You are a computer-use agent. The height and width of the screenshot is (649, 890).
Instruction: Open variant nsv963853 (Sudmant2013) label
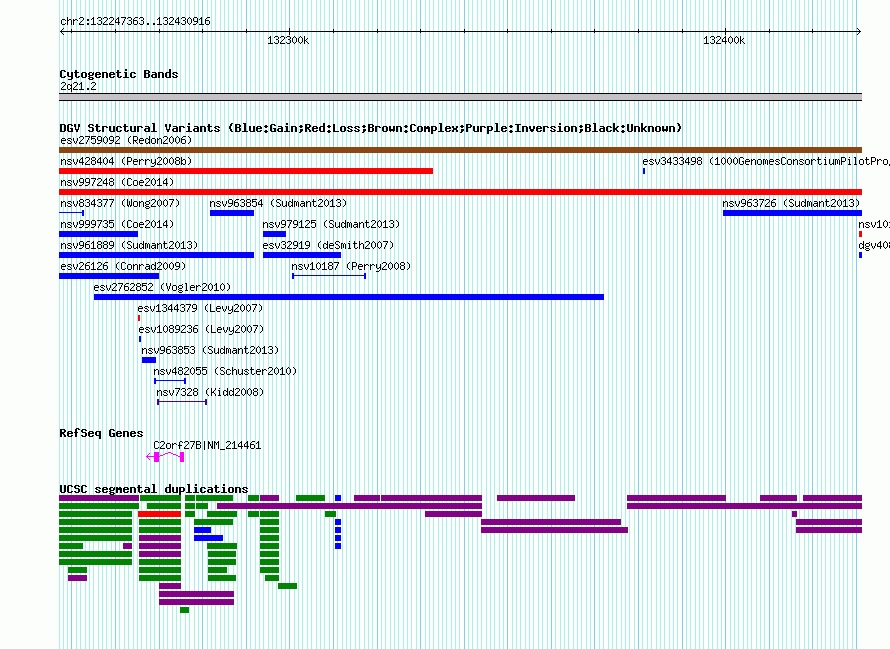click(210, 350)
